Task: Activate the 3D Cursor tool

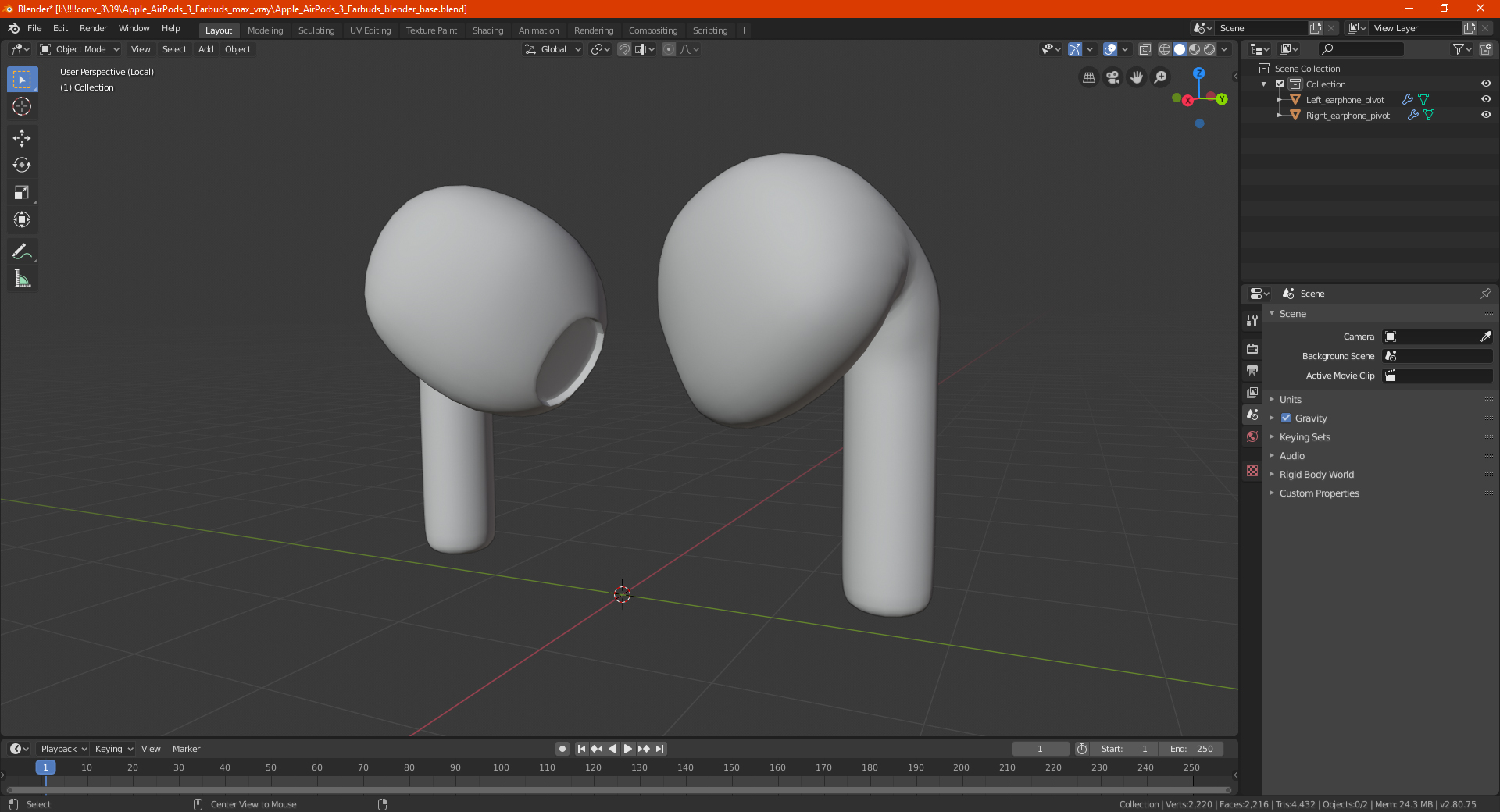Action: 22,106
